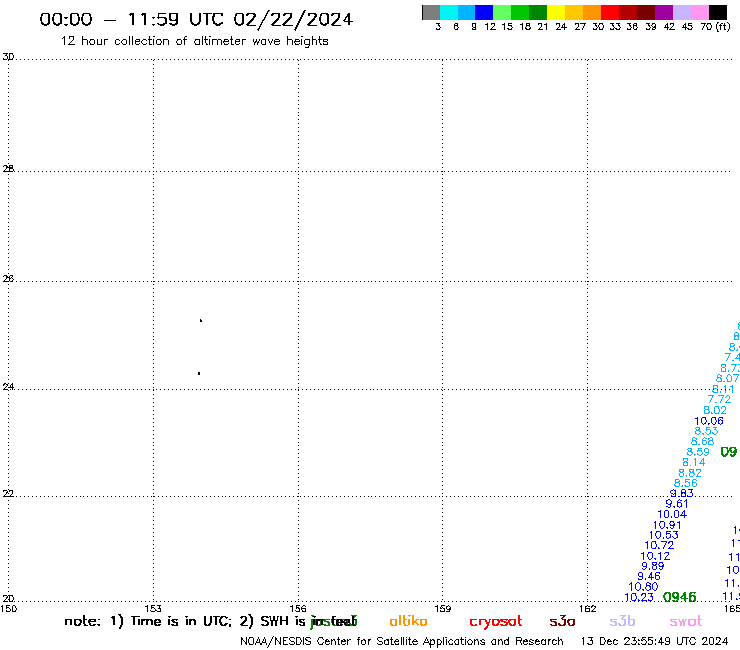Image resolution: width=740 pixels, height=650 pixels.
Task: Click the subtitle '12 hour collection of altimeter wave heights'
Action: 194,41
